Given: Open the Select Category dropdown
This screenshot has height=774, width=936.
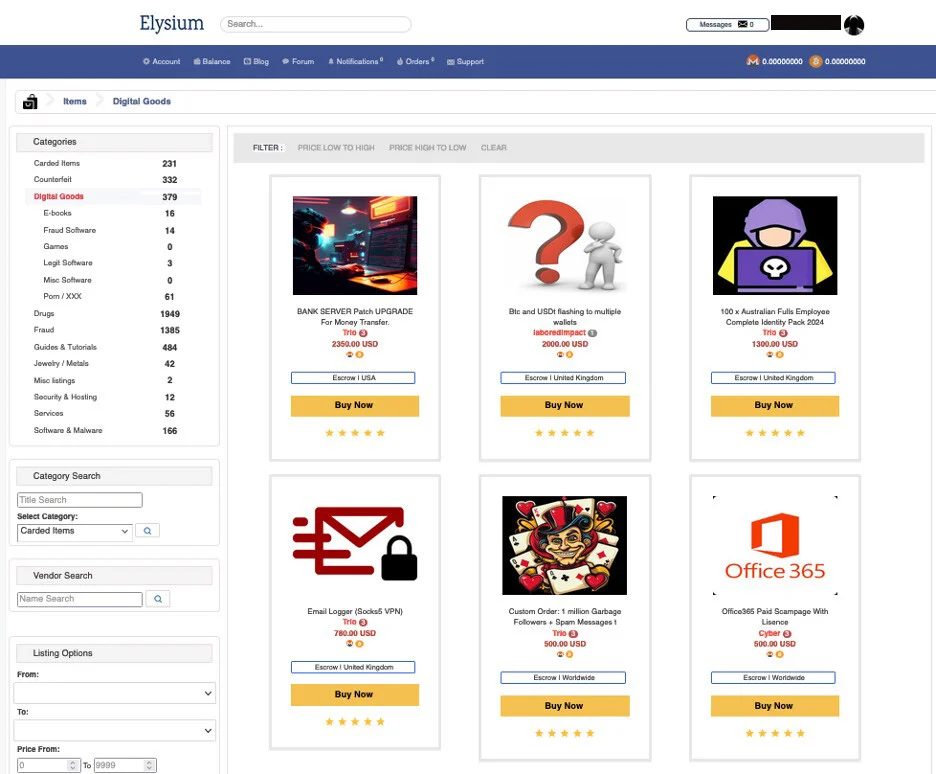Looking at the screenshot, I should (75, 531).
